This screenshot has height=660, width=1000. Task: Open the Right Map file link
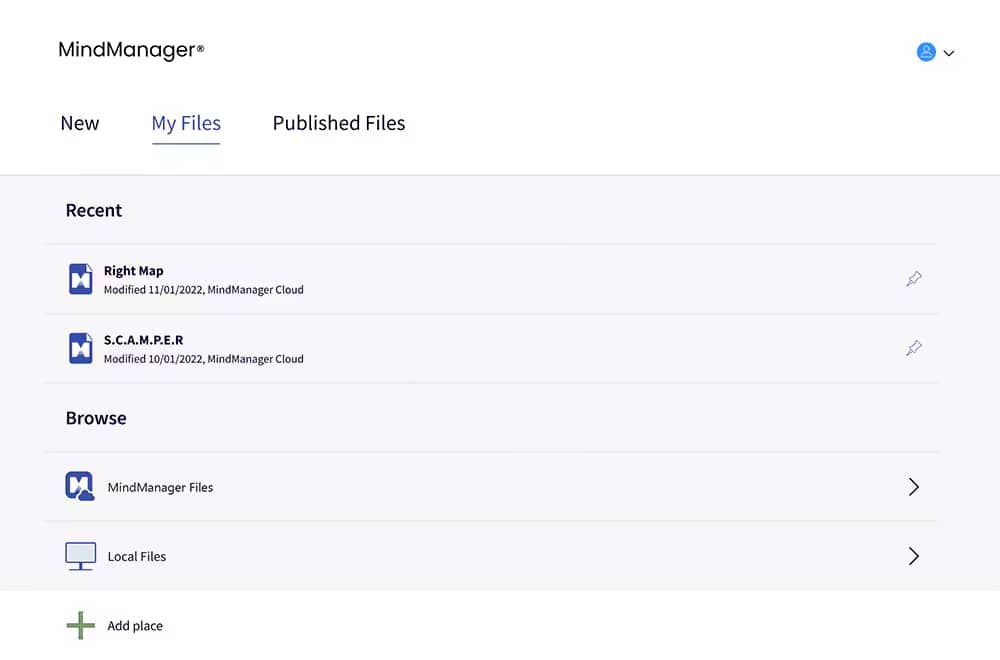click(x=134, y=270)
